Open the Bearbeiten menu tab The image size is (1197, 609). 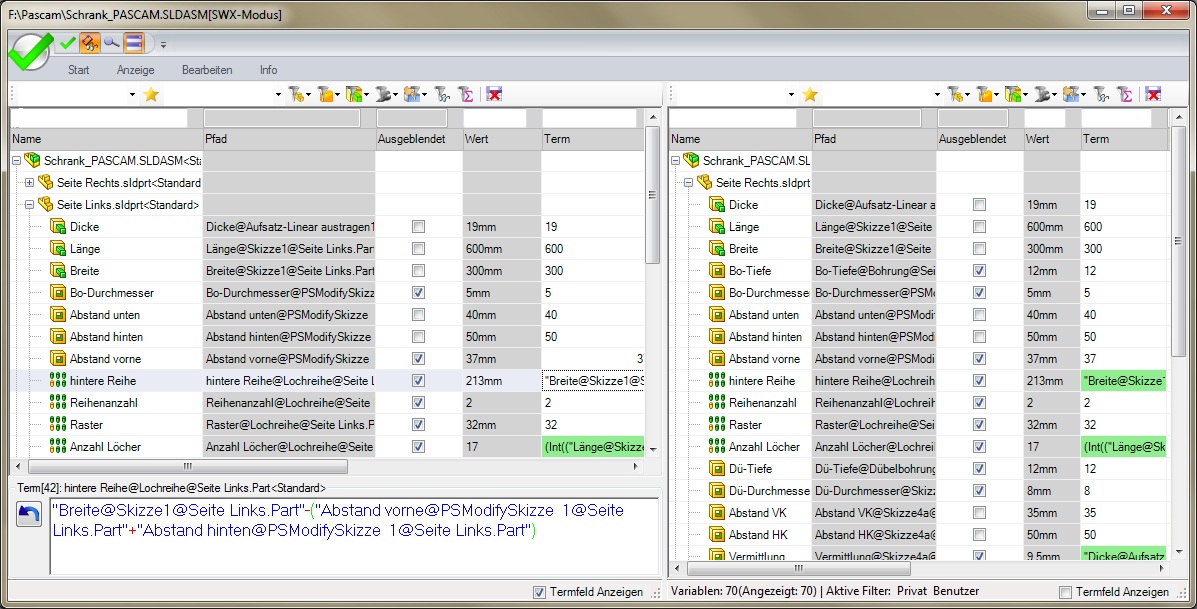[207, 70]
